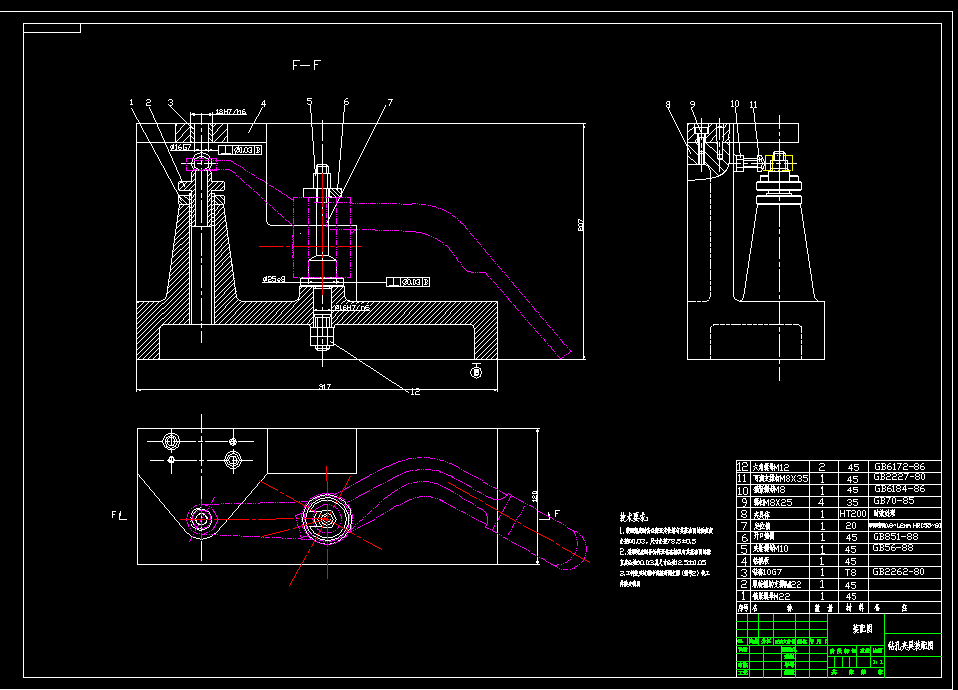Click the 装配图 label in title block
This screenshot has height=690, width=958.
coord(863,628)
